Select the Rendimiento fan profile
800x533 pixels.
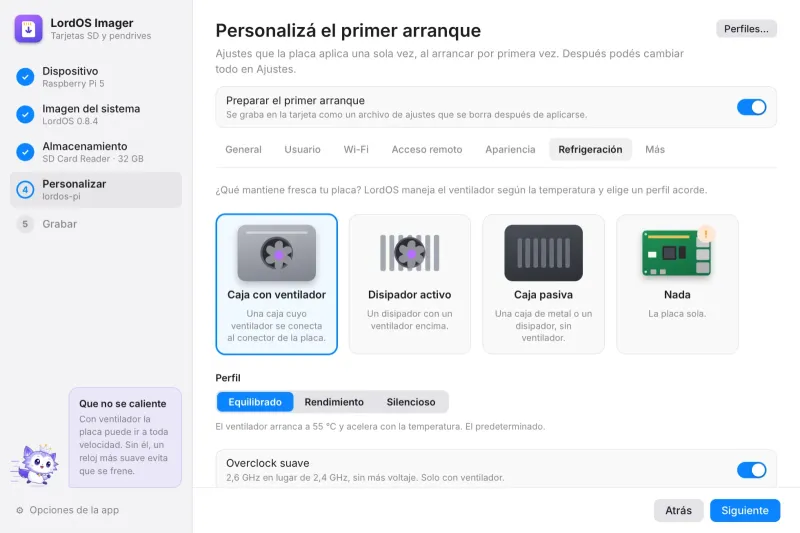click(x=334, y=402)
